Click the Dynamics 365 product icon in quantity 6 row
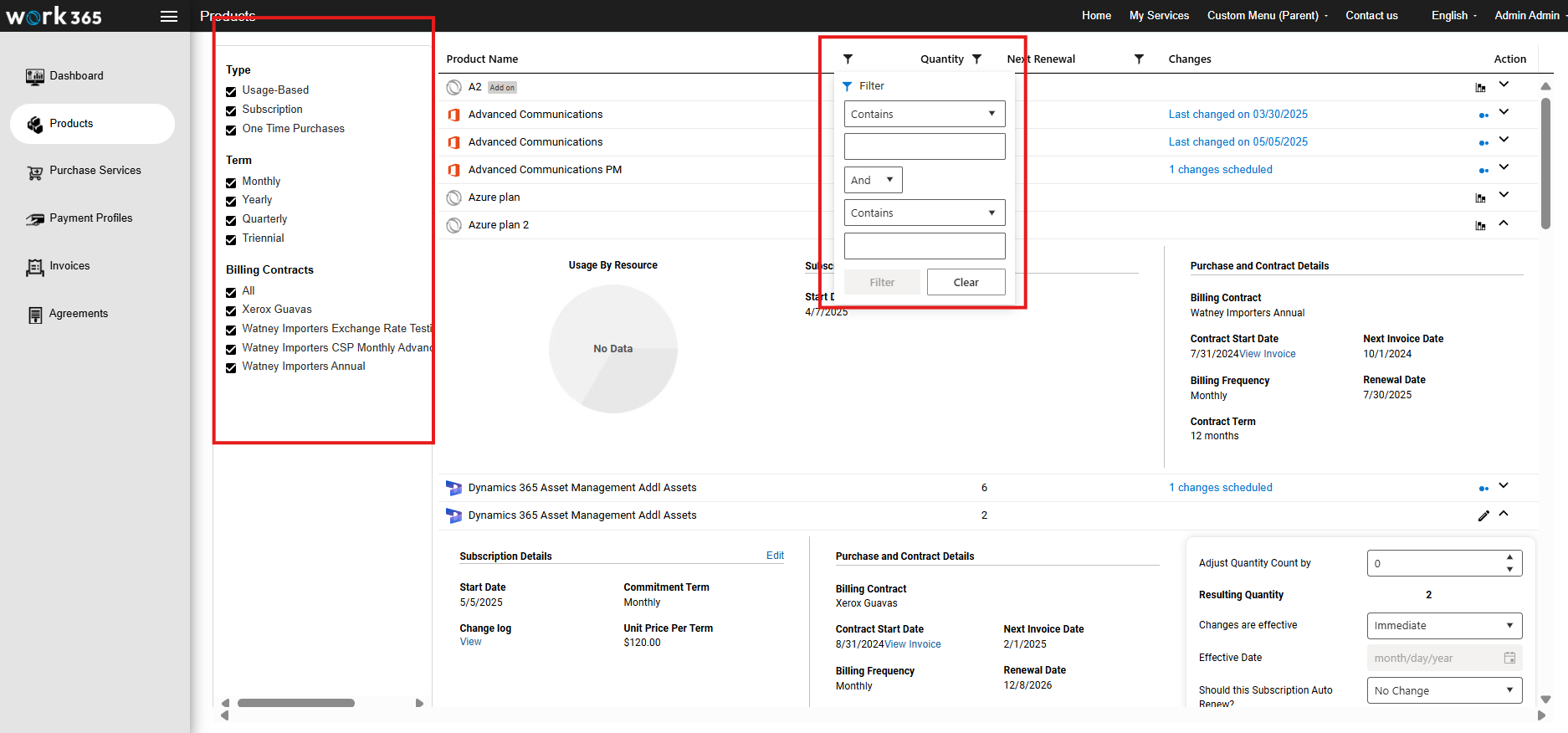 coord(454,488)
